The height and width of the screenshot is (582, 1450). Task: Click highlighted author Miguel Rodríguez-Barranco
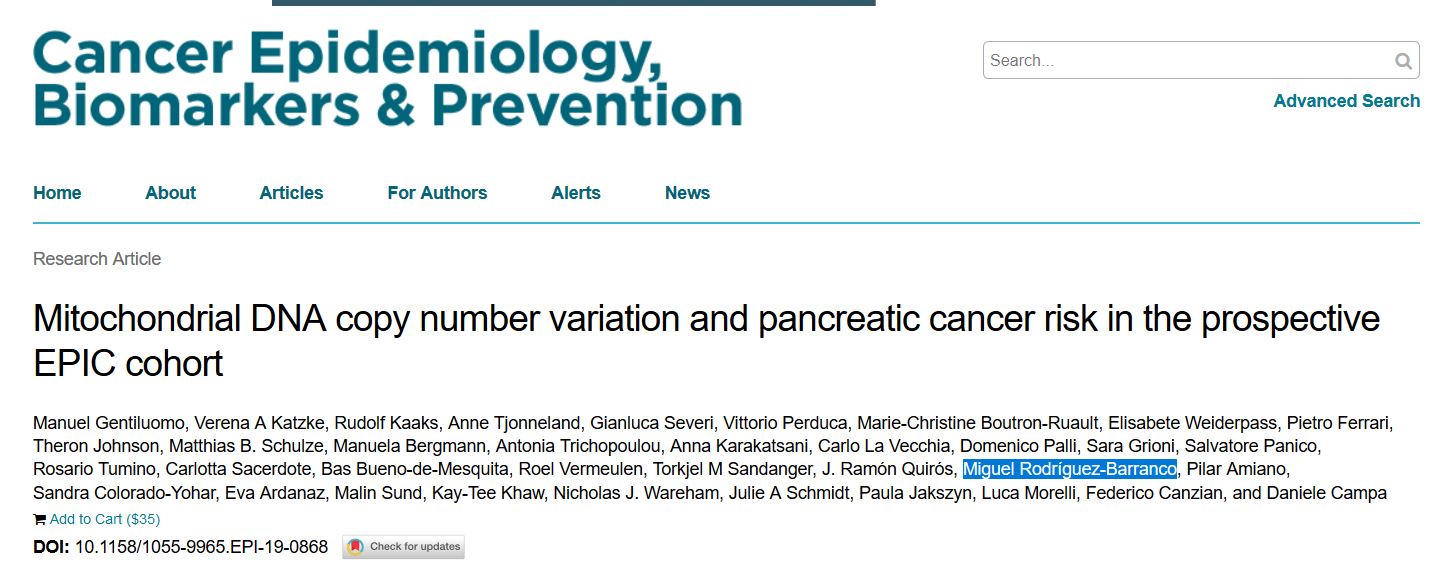click(x=1069, y=469)
